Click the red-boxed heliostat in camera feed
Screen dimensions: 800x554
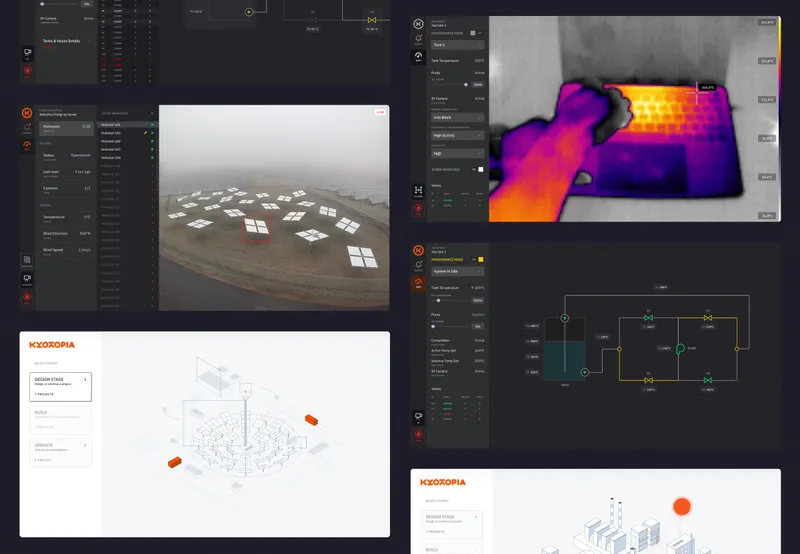point(257,228)
